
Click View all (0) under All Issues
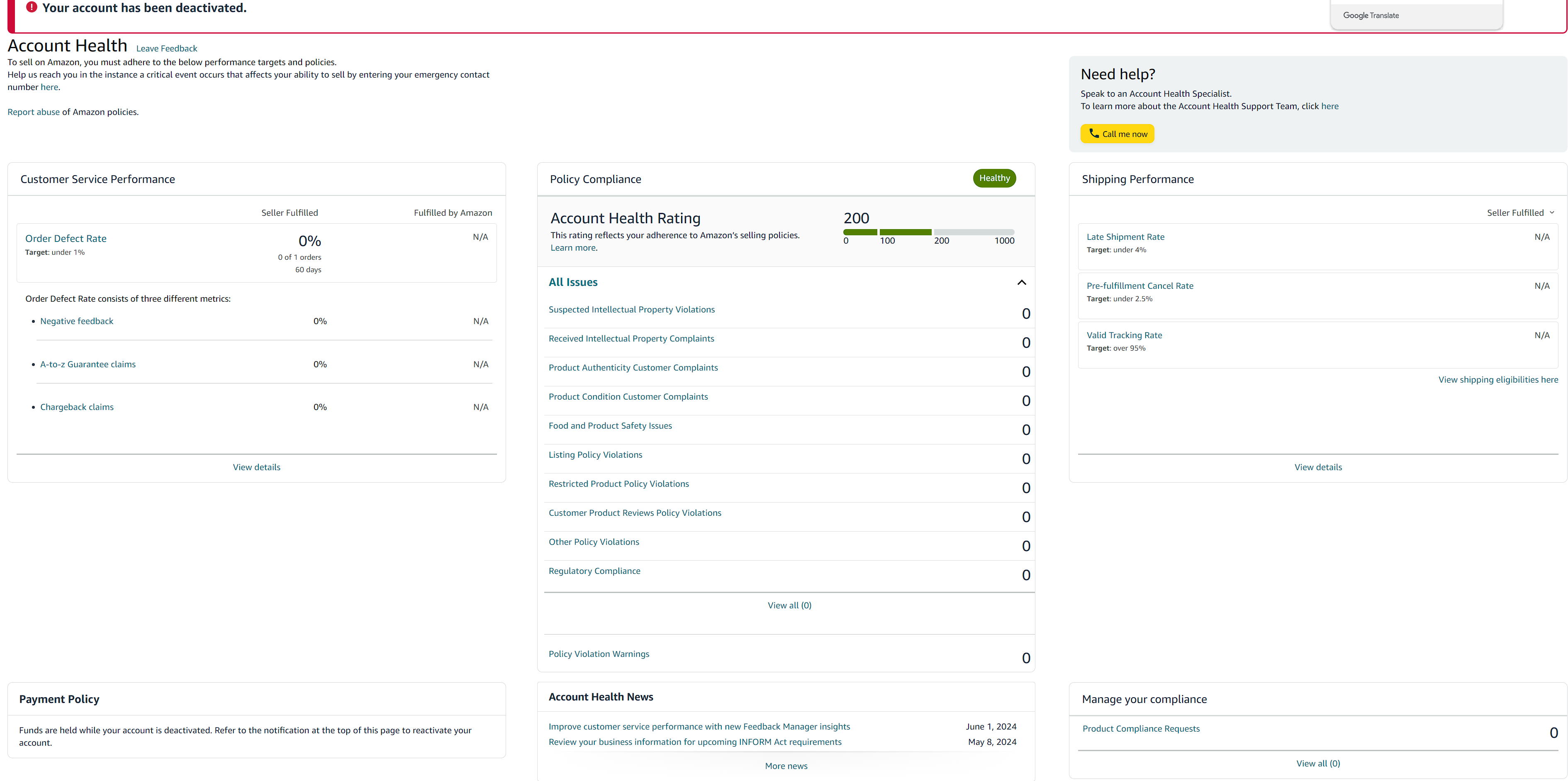[789, 605]
